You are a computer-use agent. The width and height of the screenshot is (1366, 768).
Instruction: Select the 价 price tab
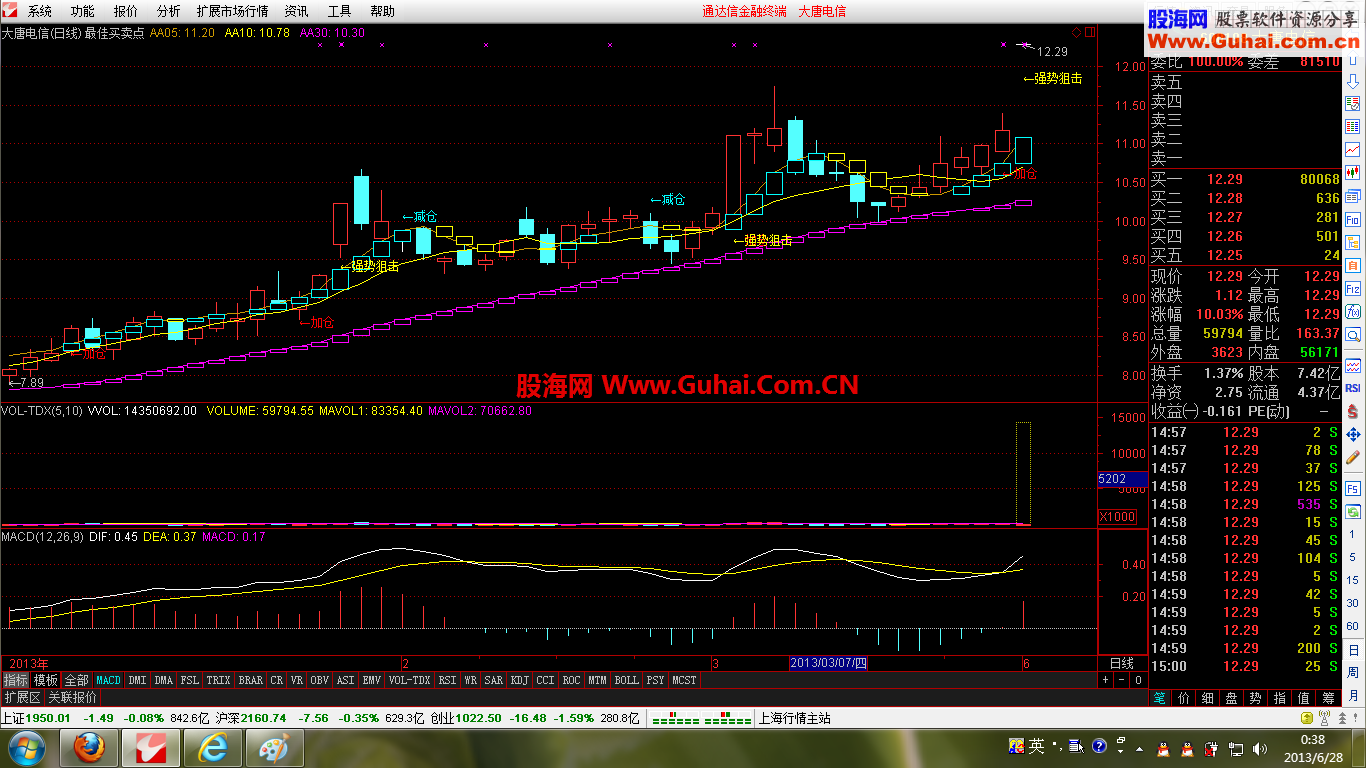pyautogui.click(x=1184, y=698)
